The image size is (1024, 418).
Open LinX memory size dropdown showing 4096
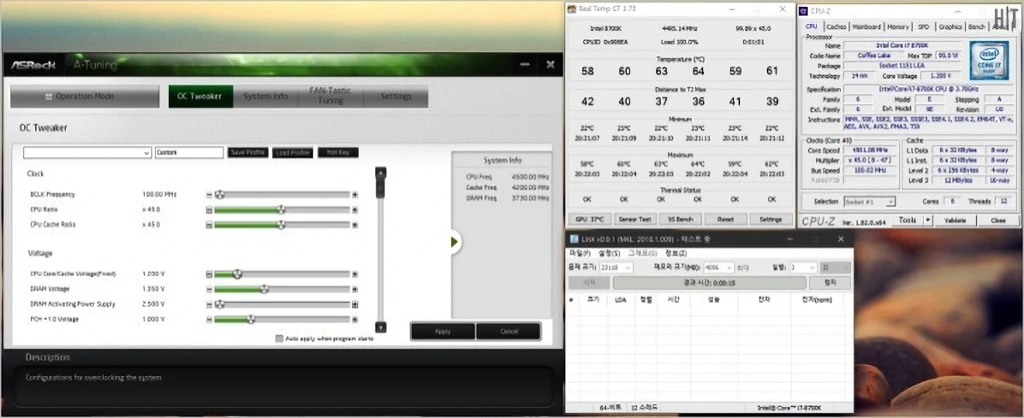[x=717, y=268]
